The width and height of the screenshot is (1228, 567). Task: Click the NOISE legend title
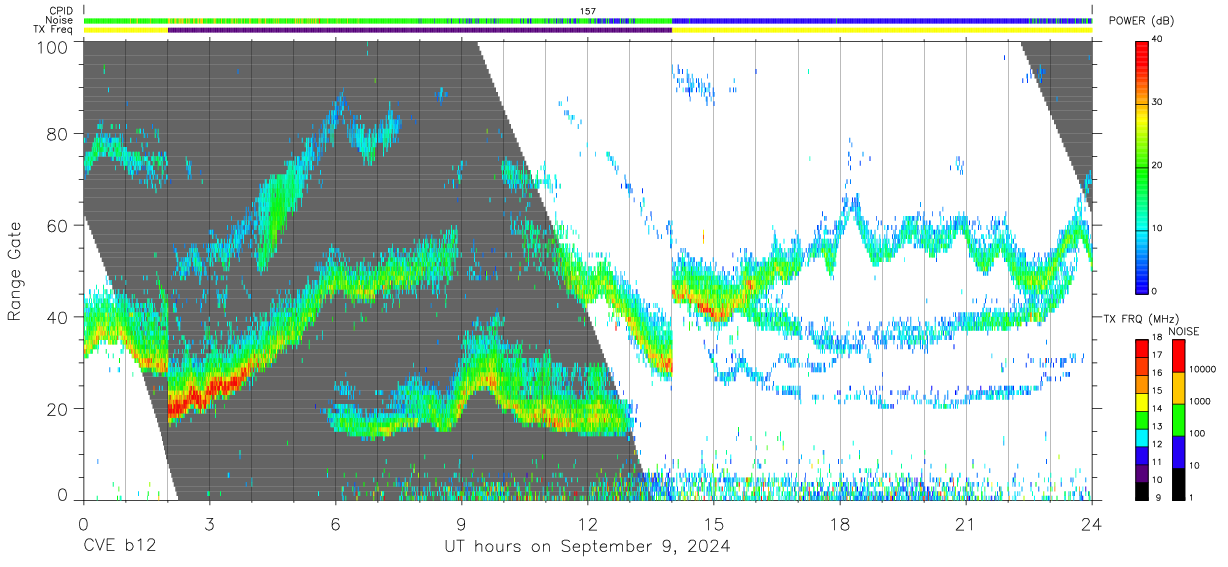1185,331
